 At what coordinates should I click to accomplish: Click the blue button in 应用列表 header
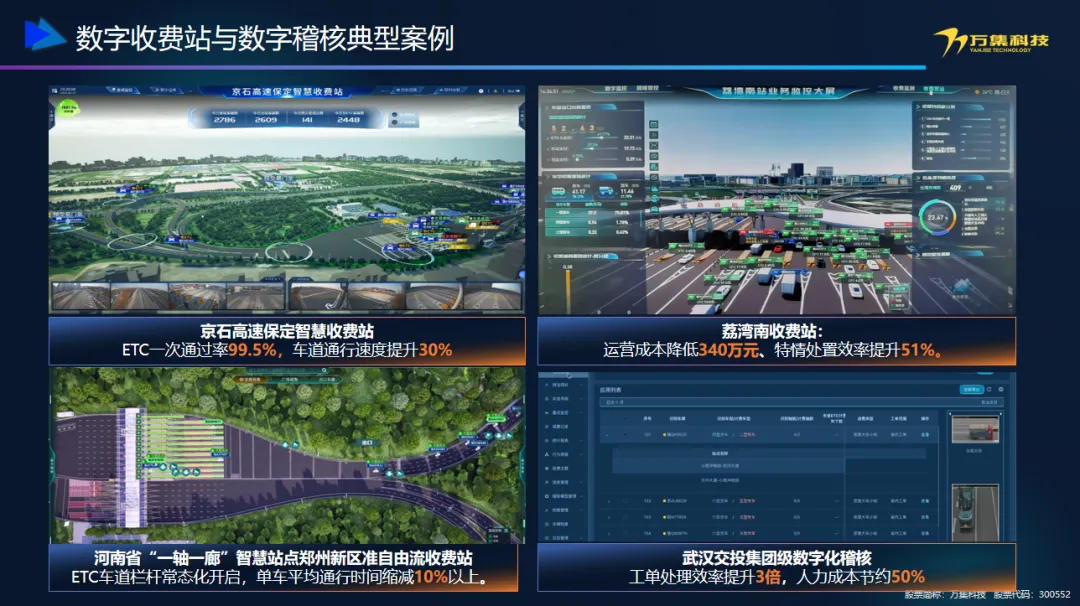click(971, 389)
